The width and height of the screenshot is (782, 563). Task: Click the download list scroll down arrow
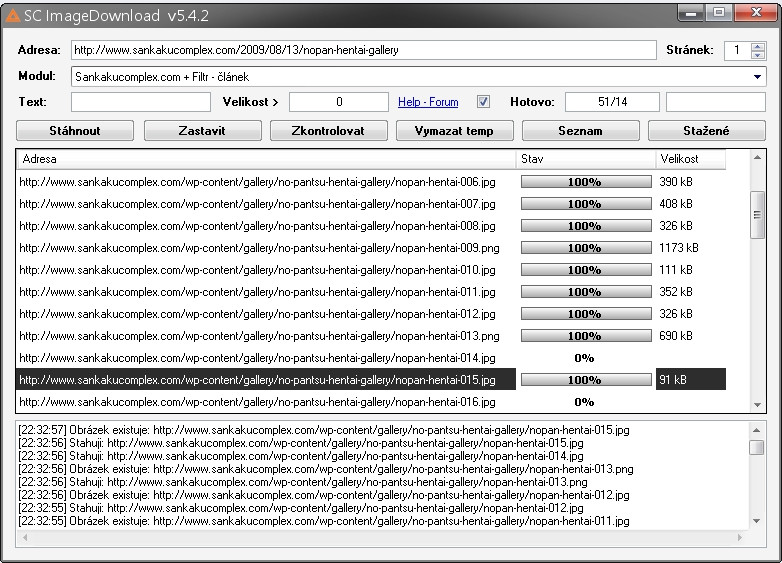coord(757,405)
